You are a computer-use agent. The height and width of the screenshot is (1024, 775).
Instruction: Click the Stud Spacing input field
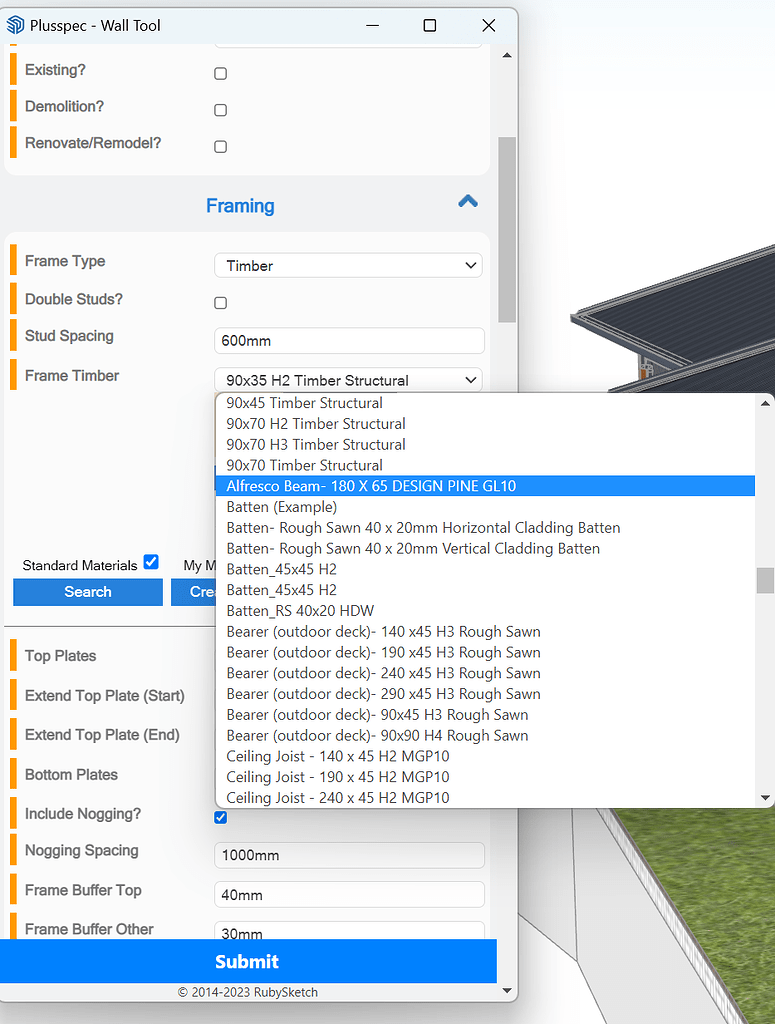click(348, 340)
